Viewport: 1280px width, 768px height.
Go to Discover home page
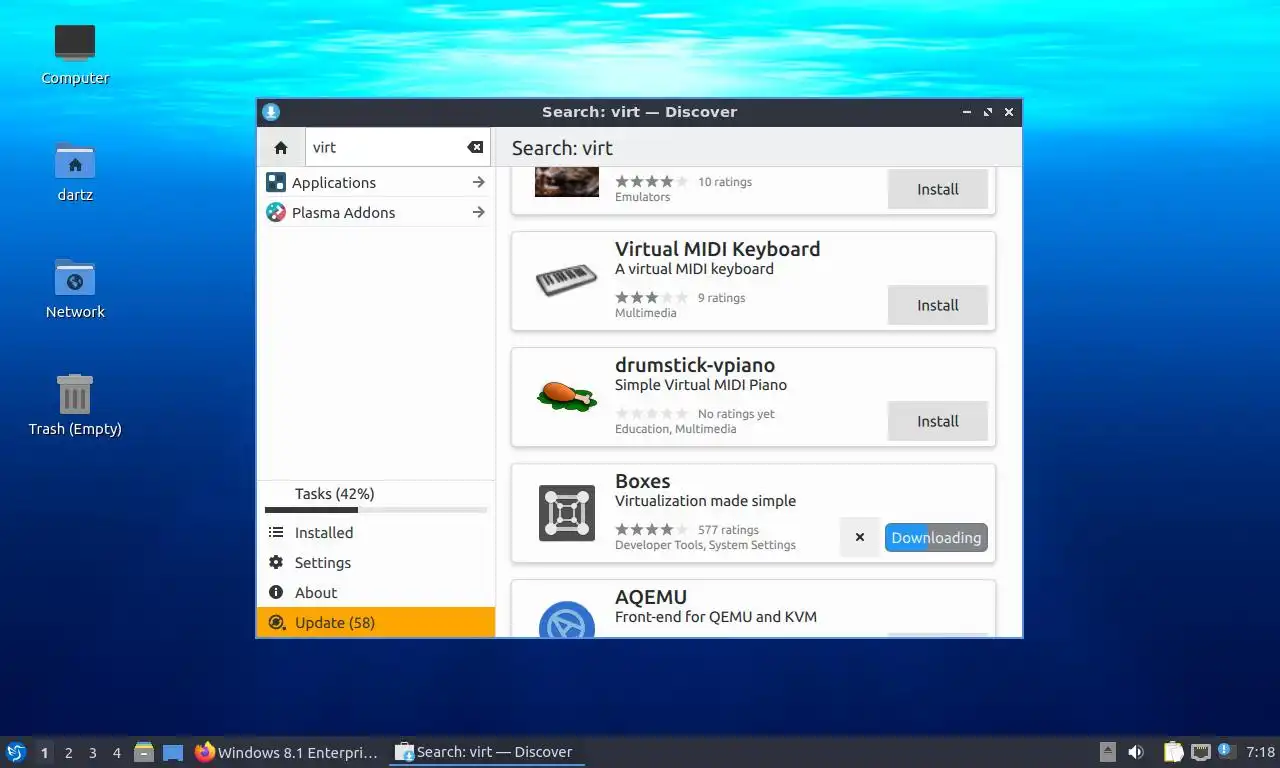pos(281,147)
